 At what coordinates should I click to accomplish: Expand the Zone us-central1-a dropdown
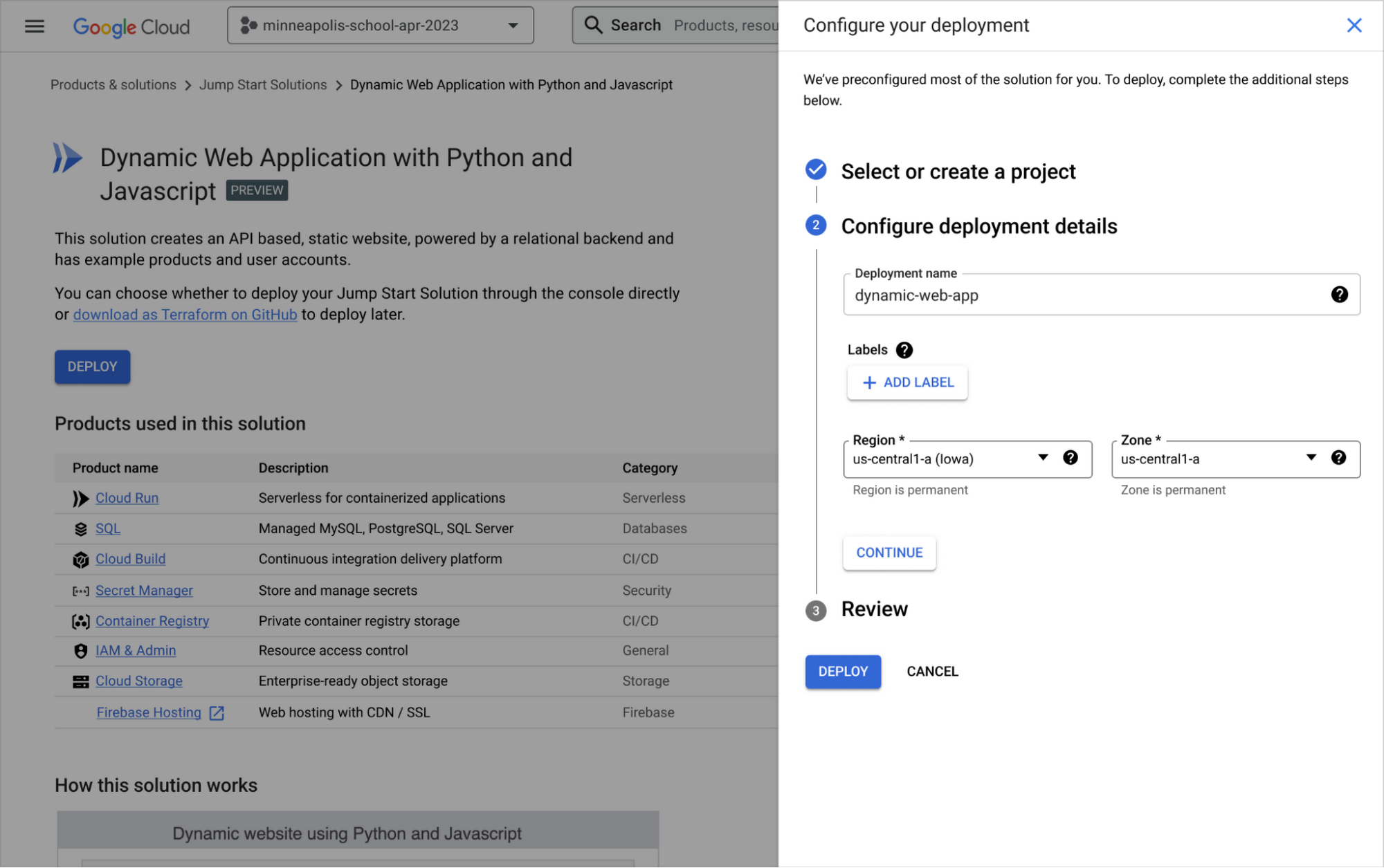[1310, 458]
